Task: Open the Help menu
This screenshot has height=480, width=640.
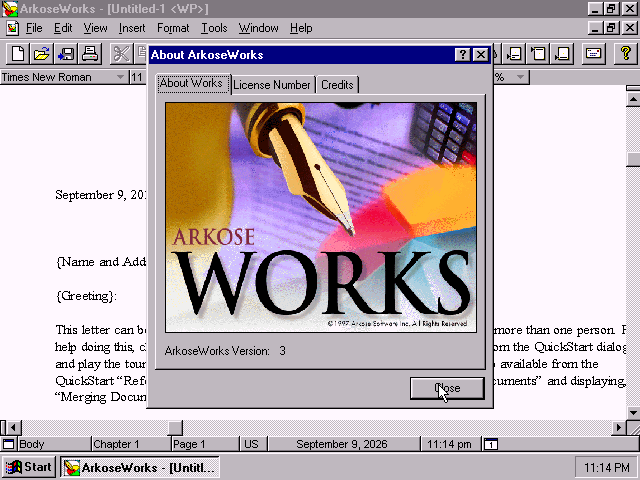Action: 301,28
